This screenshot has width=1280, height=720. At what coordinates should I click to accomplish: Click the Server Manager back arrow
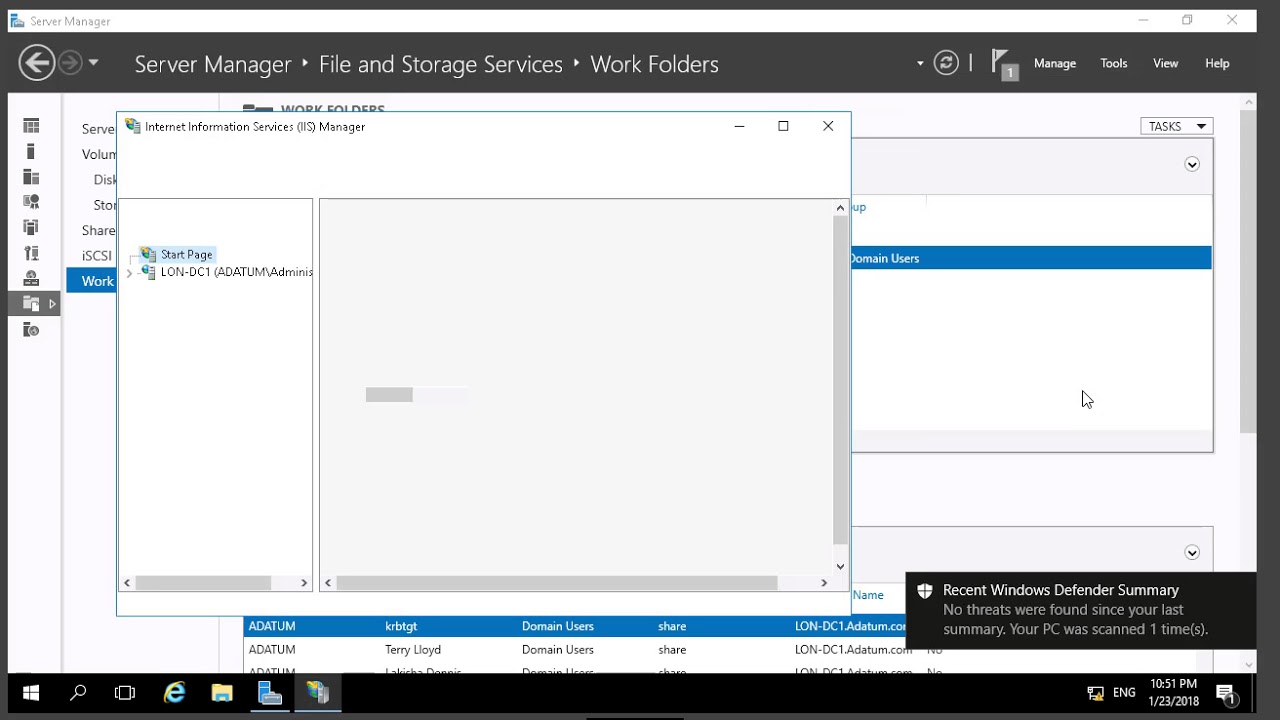[x=37, y=63]
